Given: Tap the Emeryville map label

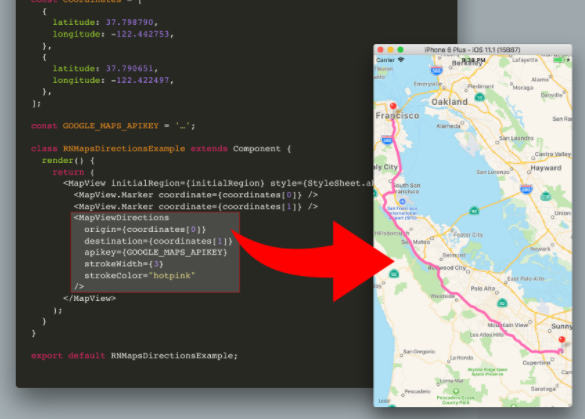Looking at the screenshot, I should click(428, 84).
